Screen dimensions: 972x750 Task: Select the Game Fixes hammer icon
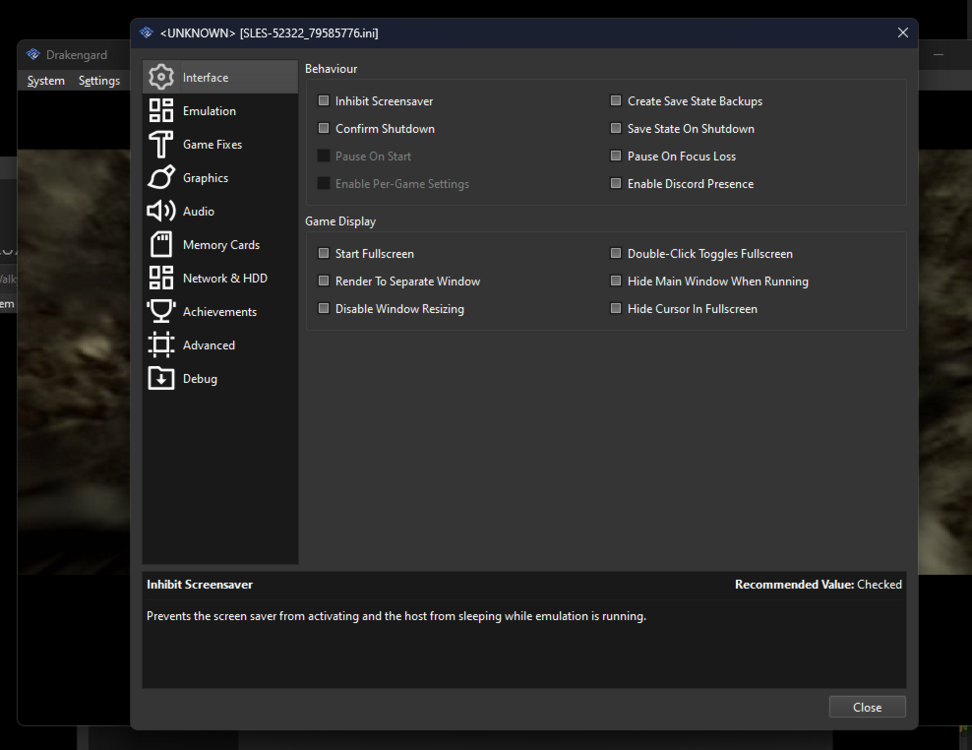click(x=161, y=144)
